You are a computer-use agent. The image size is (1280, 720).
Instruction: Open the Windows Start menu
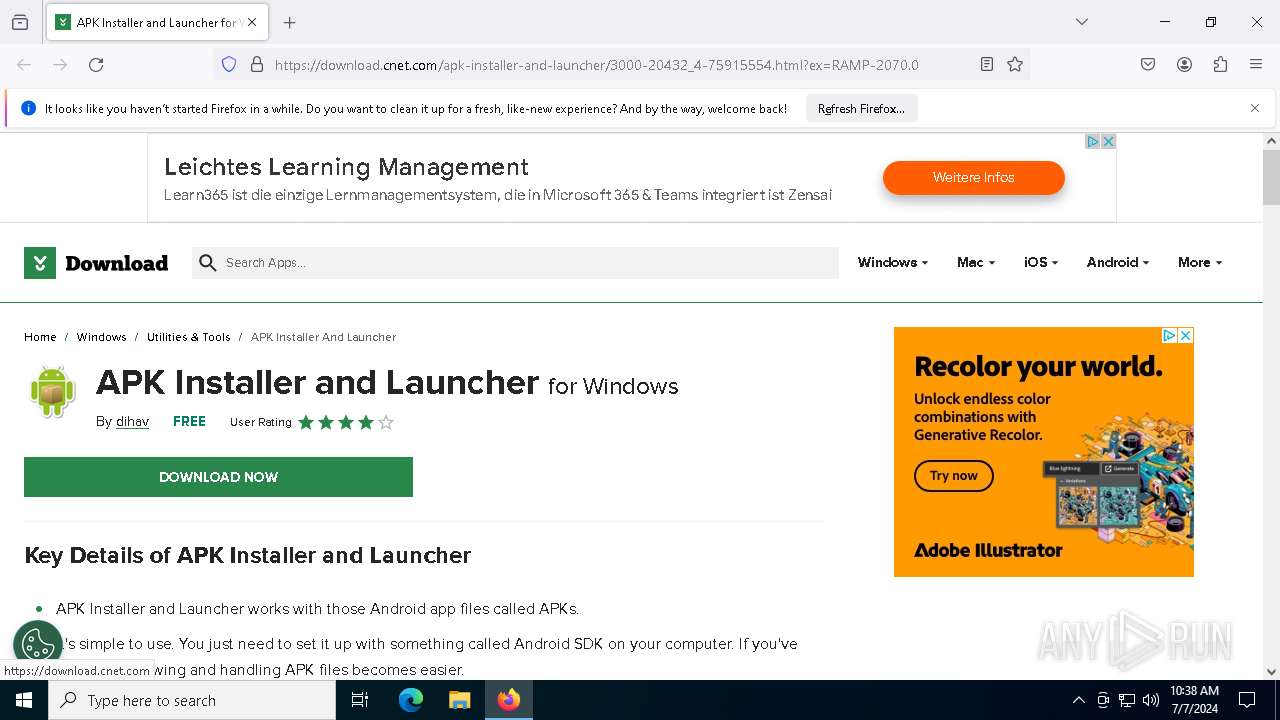(24, 700)
